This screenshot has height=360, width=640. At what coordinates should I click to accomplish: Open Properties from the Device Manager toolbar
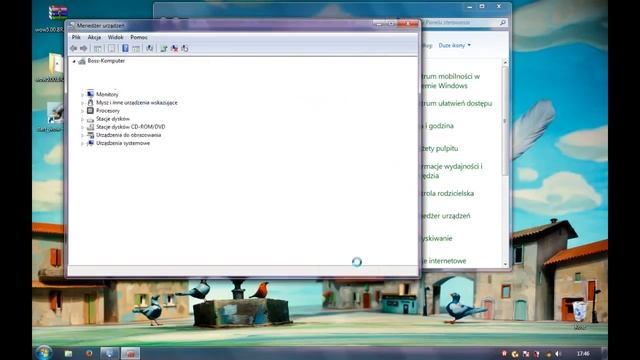pyautogui.click(x=111, y=49)
